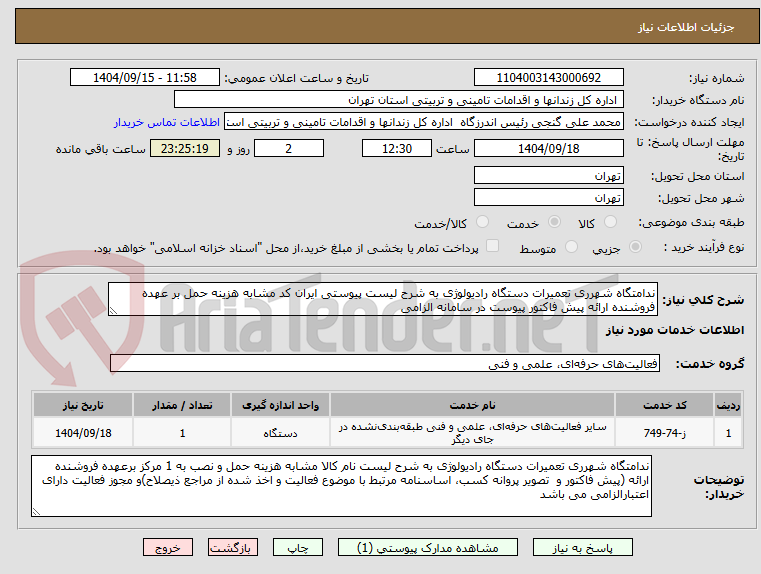Select the کالا/خدمت radio button

click(x=482, y=222)
